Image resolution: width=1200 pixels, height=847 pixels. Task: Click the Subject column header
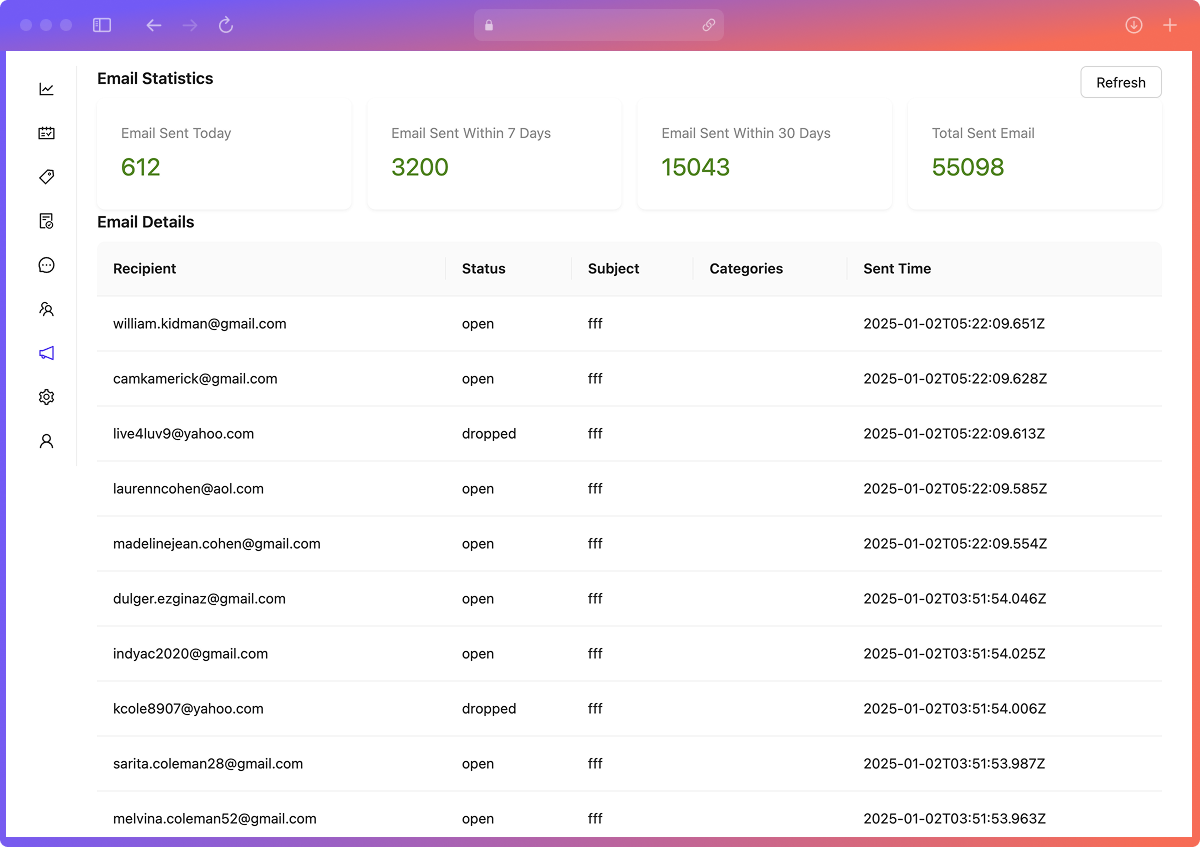(x=632, y=268)
